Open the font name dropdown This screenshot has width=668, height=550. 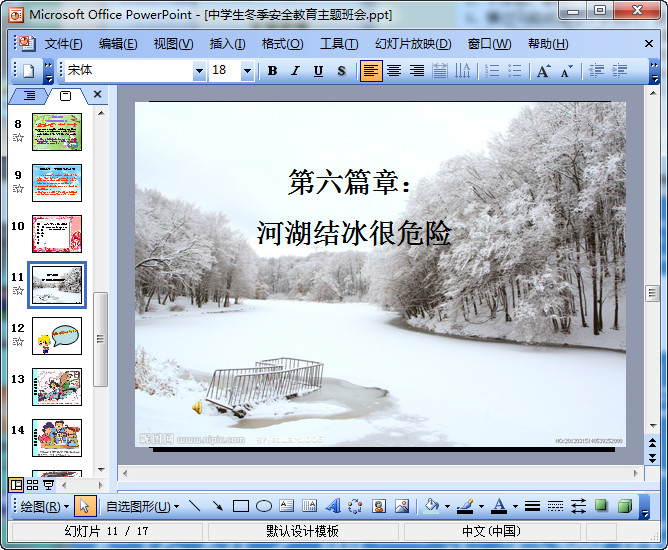pos(198,71)
